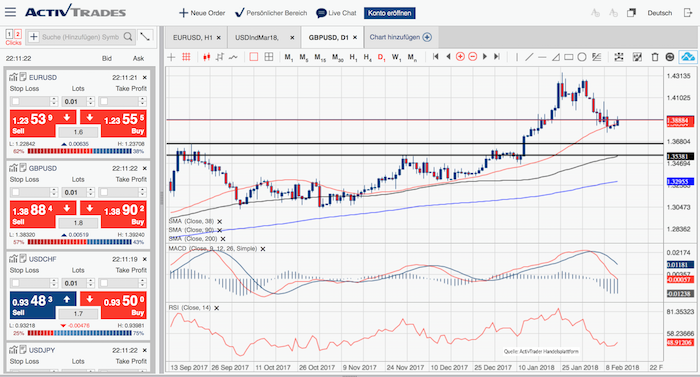Image resolution: width=700 pixels, height=377 pixels.
Task: Delete drawn objects with trash icon
Action: pos(655,57)
